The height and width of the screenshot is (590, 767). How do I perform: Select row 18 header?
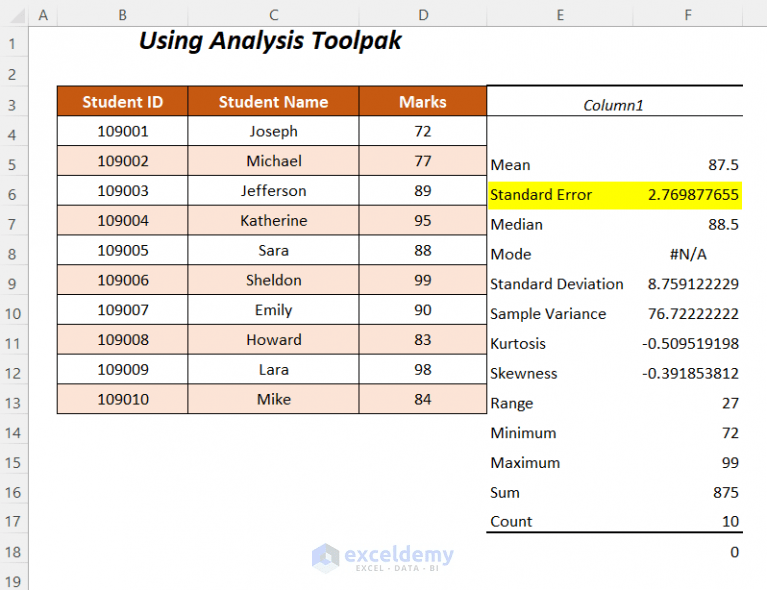point(13,552)
